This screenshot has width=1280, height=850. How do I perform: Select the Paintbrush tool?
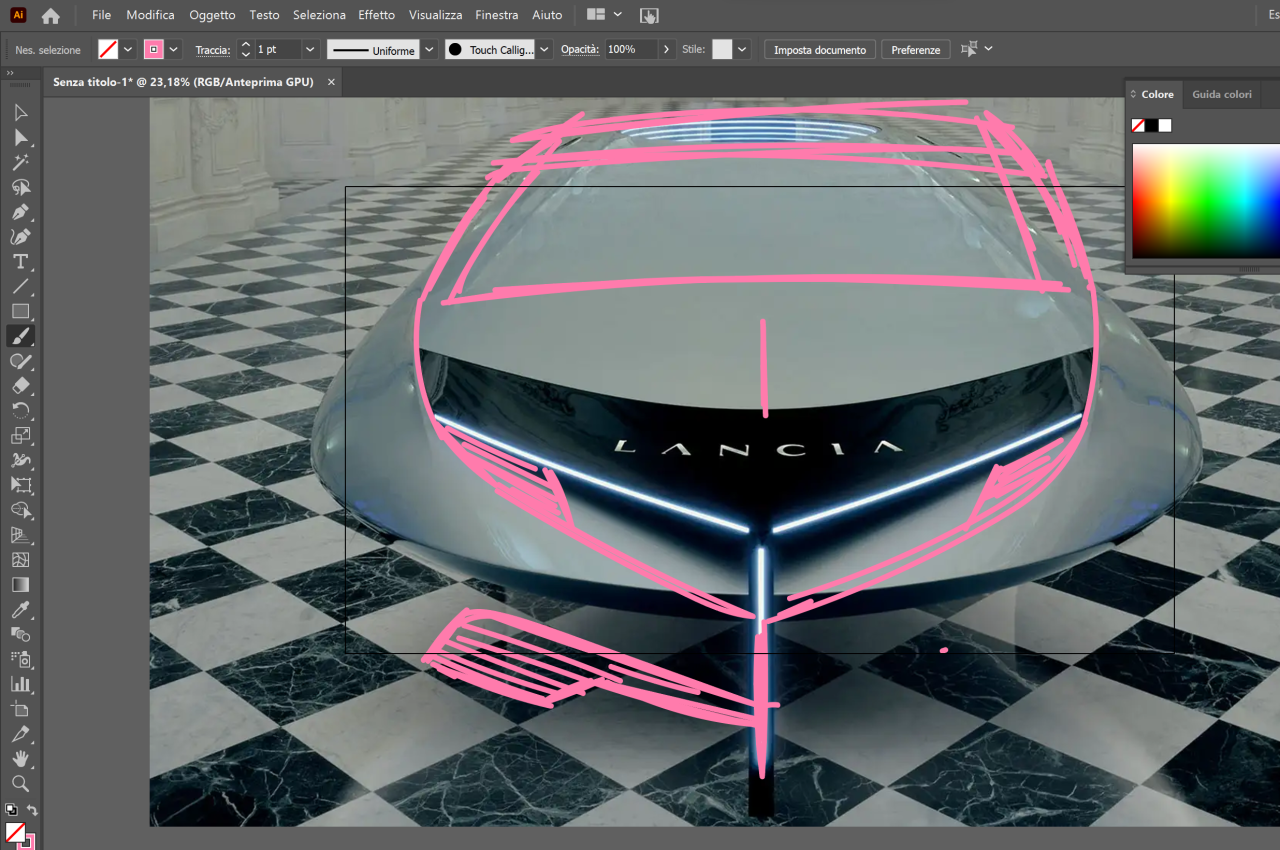click(x=20, y=336)
